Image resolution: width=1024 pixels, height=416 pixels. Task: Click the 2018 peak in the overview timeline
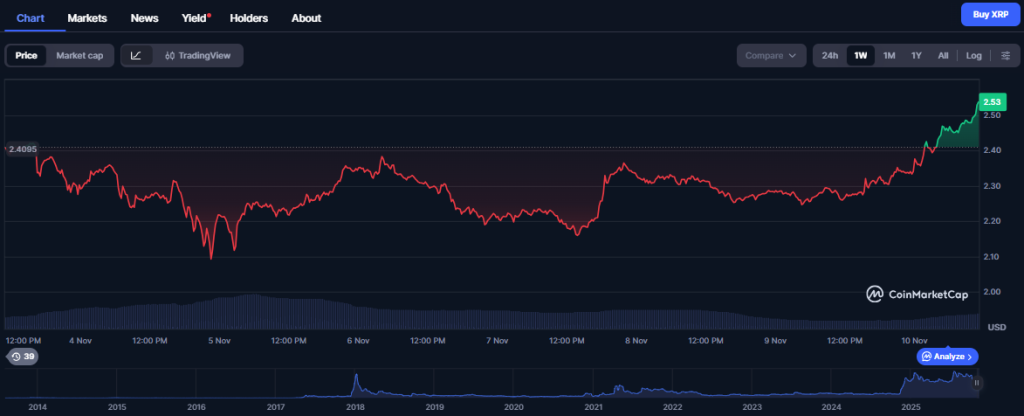coord(356,380)
